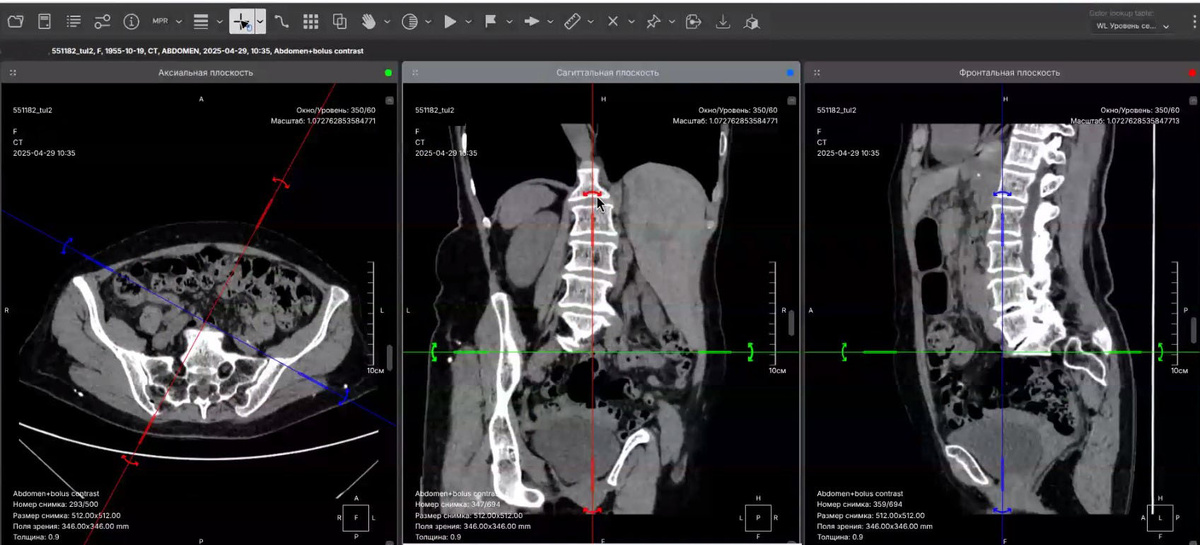Click the grip icon of axial panel

(x=14, y=73)
